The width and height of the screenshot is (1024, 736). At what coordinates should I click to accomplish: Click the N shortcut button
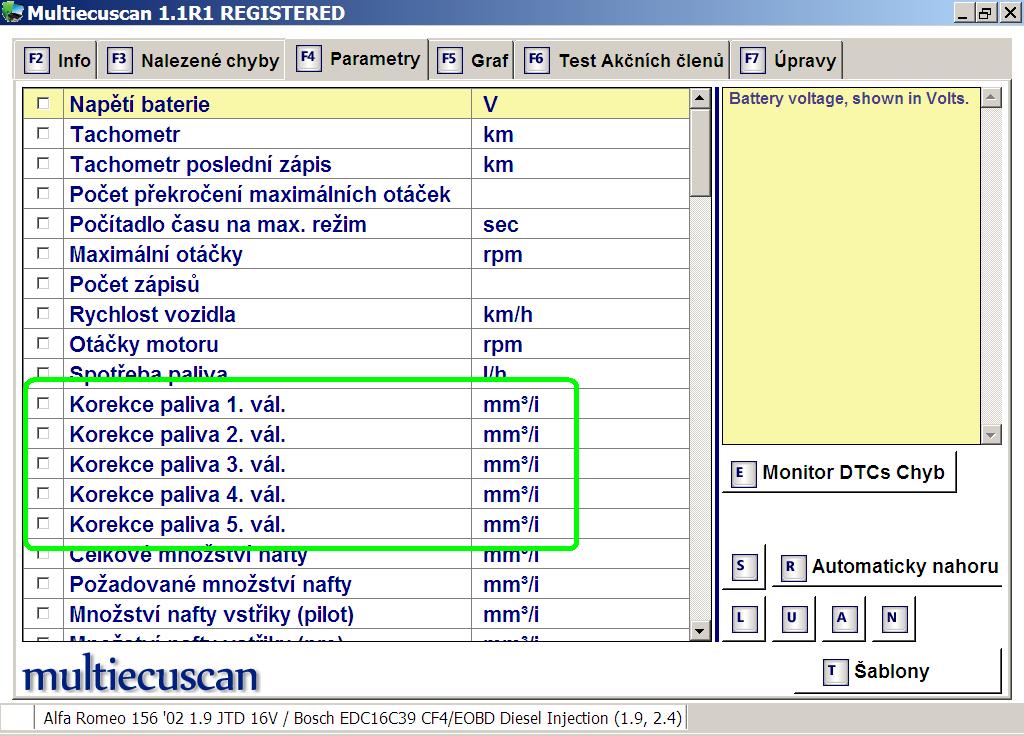pyautogui.click(x=892, y=619)
